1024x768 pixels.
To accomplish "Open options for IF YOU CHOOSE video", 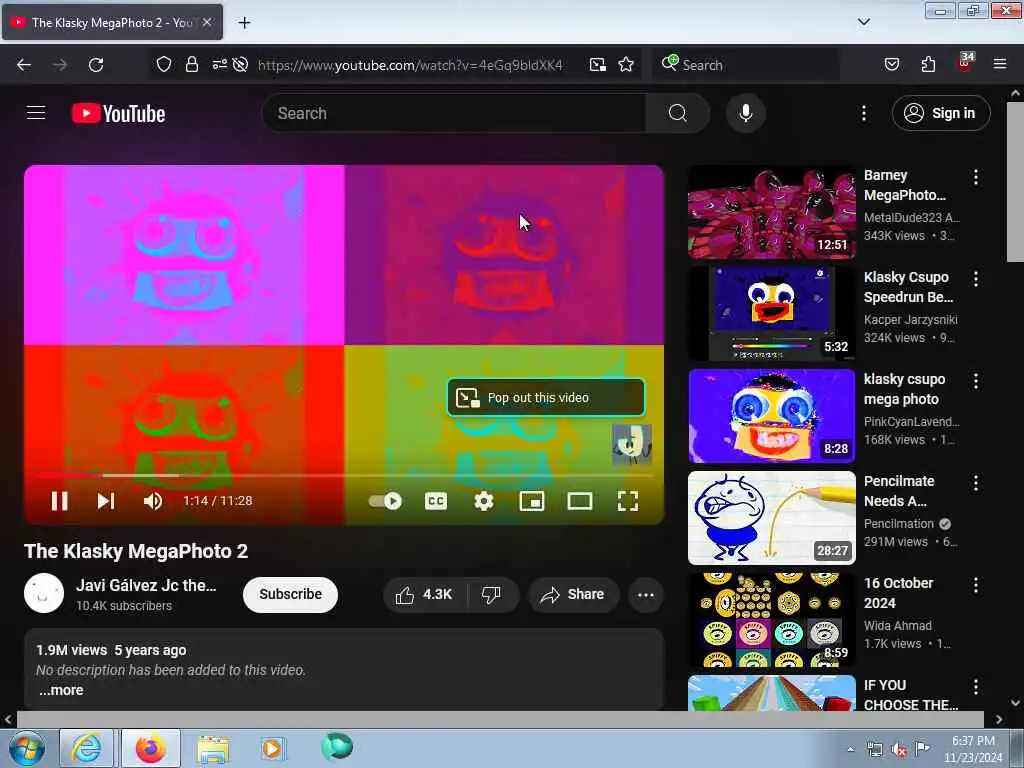I will [x=976, y=687].
